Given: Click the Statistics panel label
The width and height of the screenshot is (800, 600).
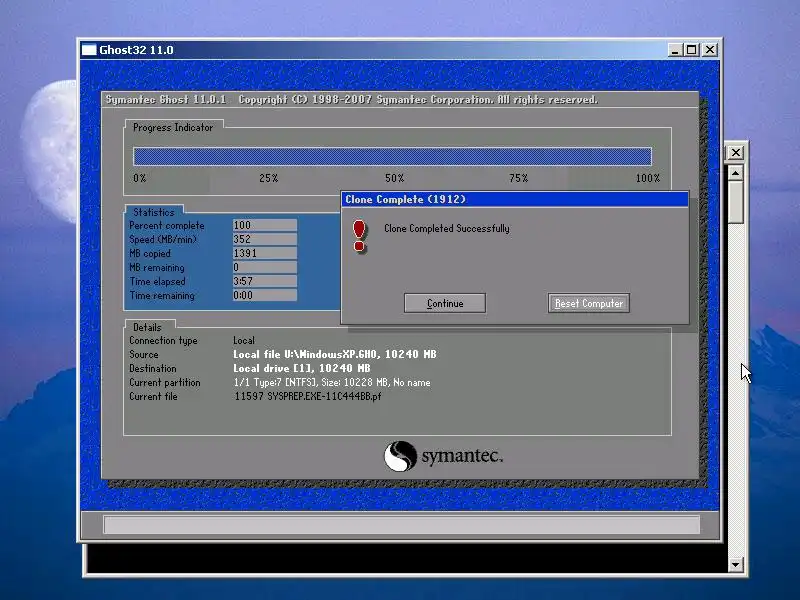Looking at the screenshot, I should click(154, 212).
